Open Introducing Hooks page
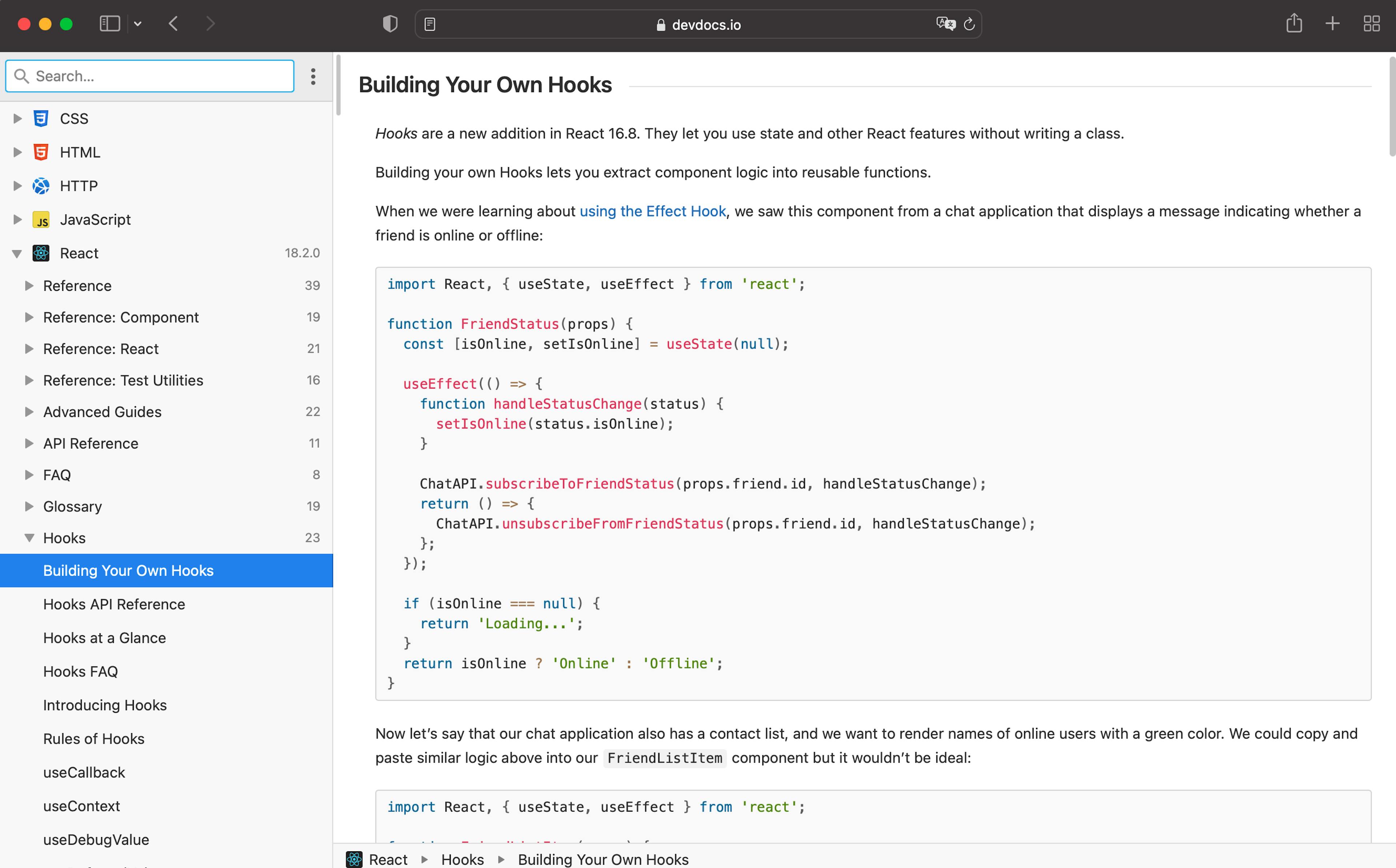 105,705
